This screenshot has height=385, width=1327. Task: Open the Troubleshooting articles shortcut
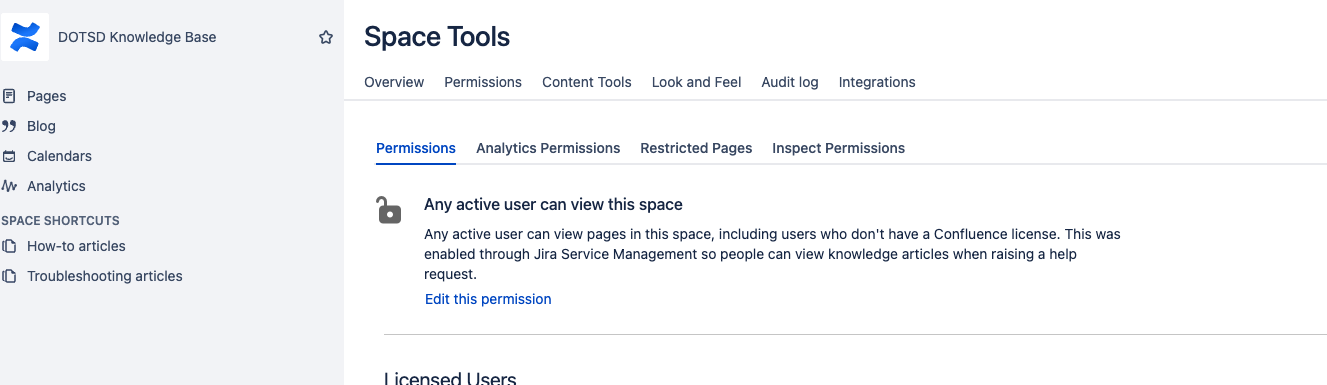click(105, 276)
